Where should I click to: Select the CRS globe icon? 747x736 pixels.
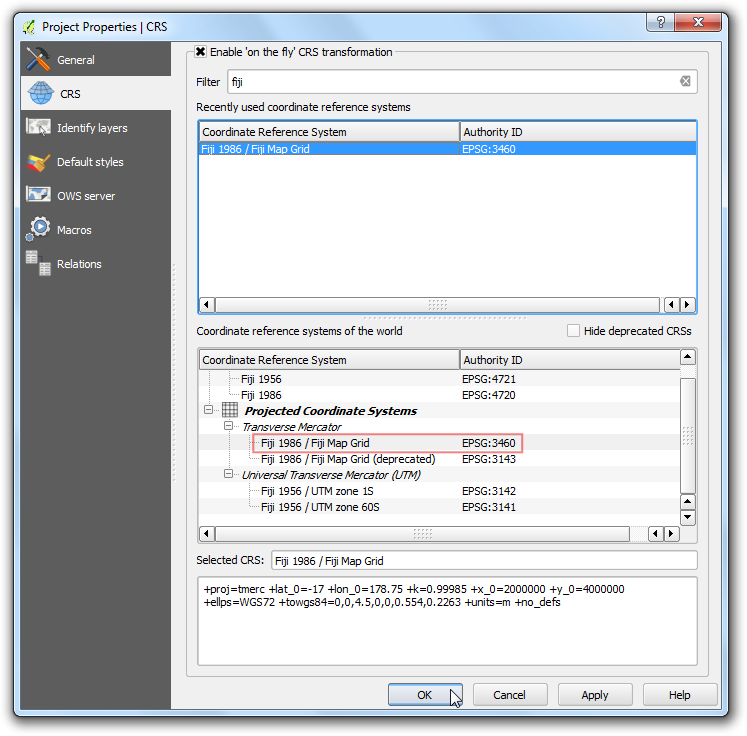coord(40,94)
